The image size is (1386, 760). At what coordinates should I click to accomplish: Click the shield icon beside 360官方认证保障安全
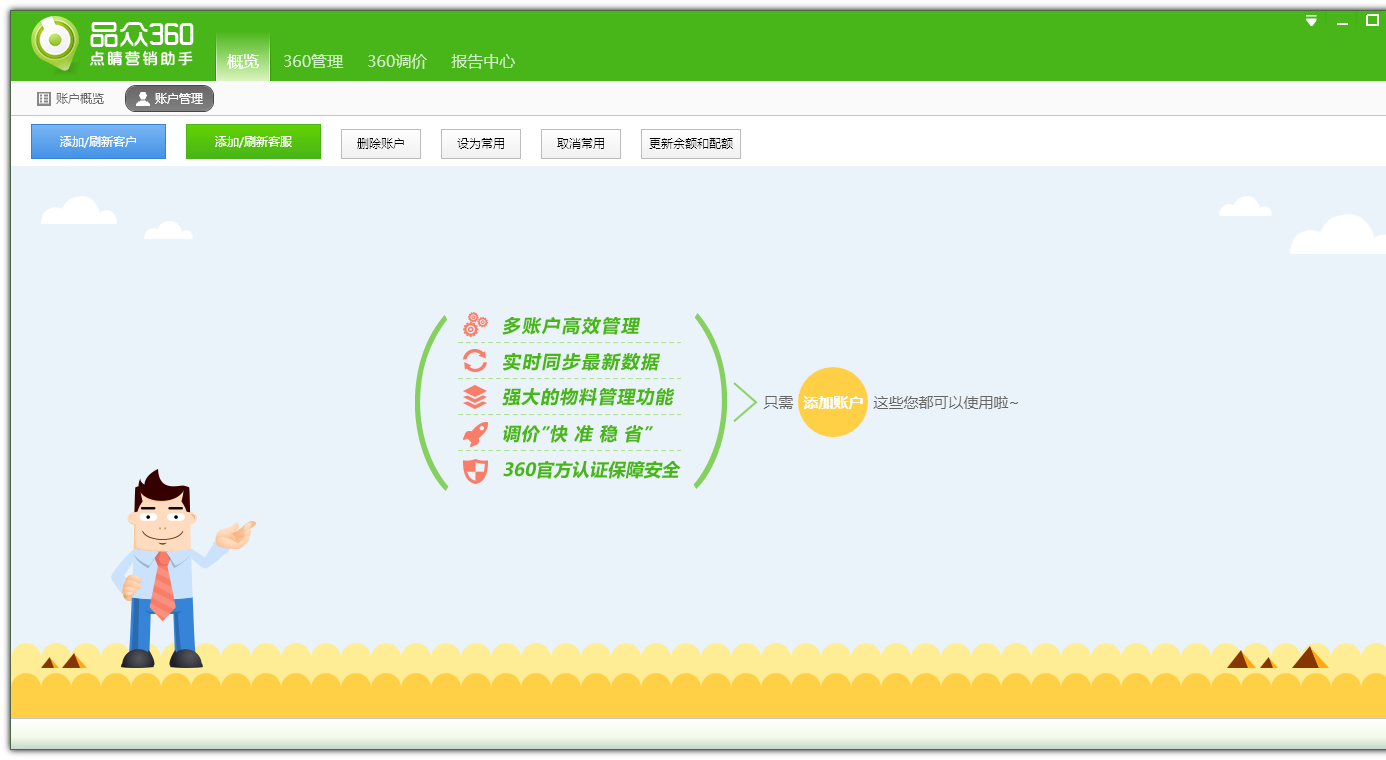(475, 470)
